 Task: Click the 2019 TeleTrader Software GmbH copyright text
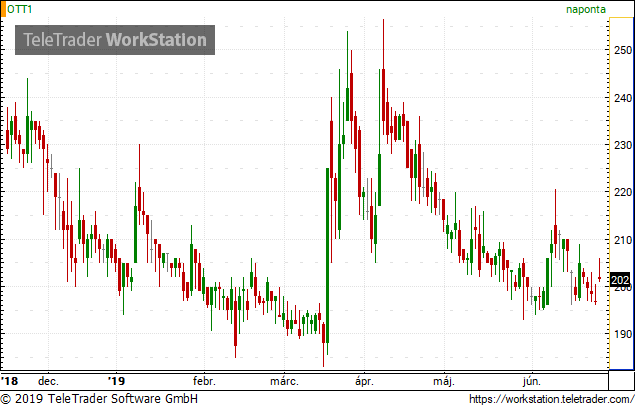click(x=99, y=399)
